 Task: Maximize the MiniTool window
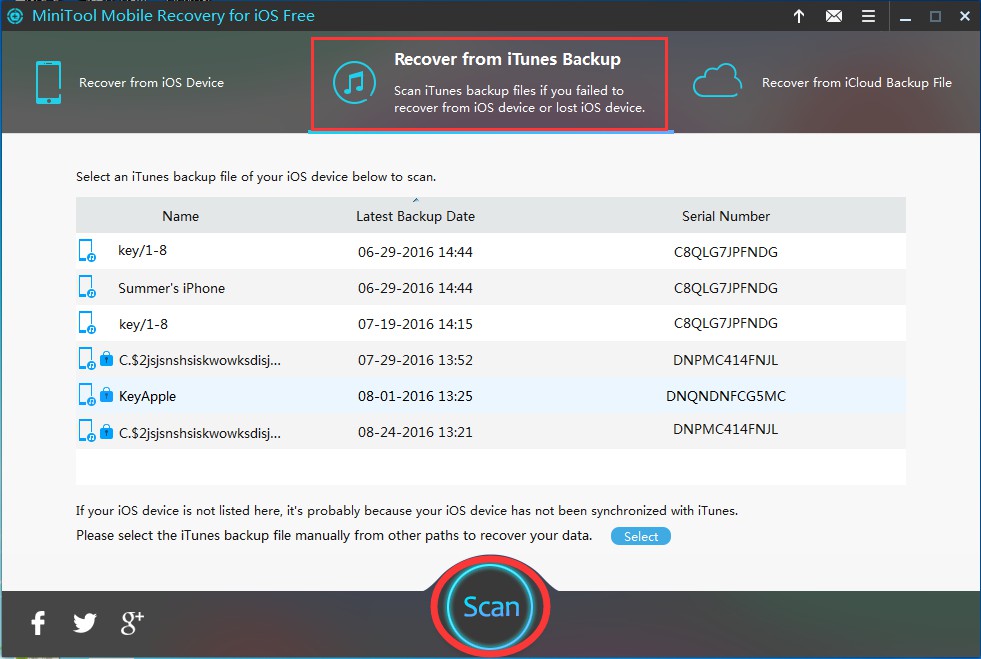point(935,16)
